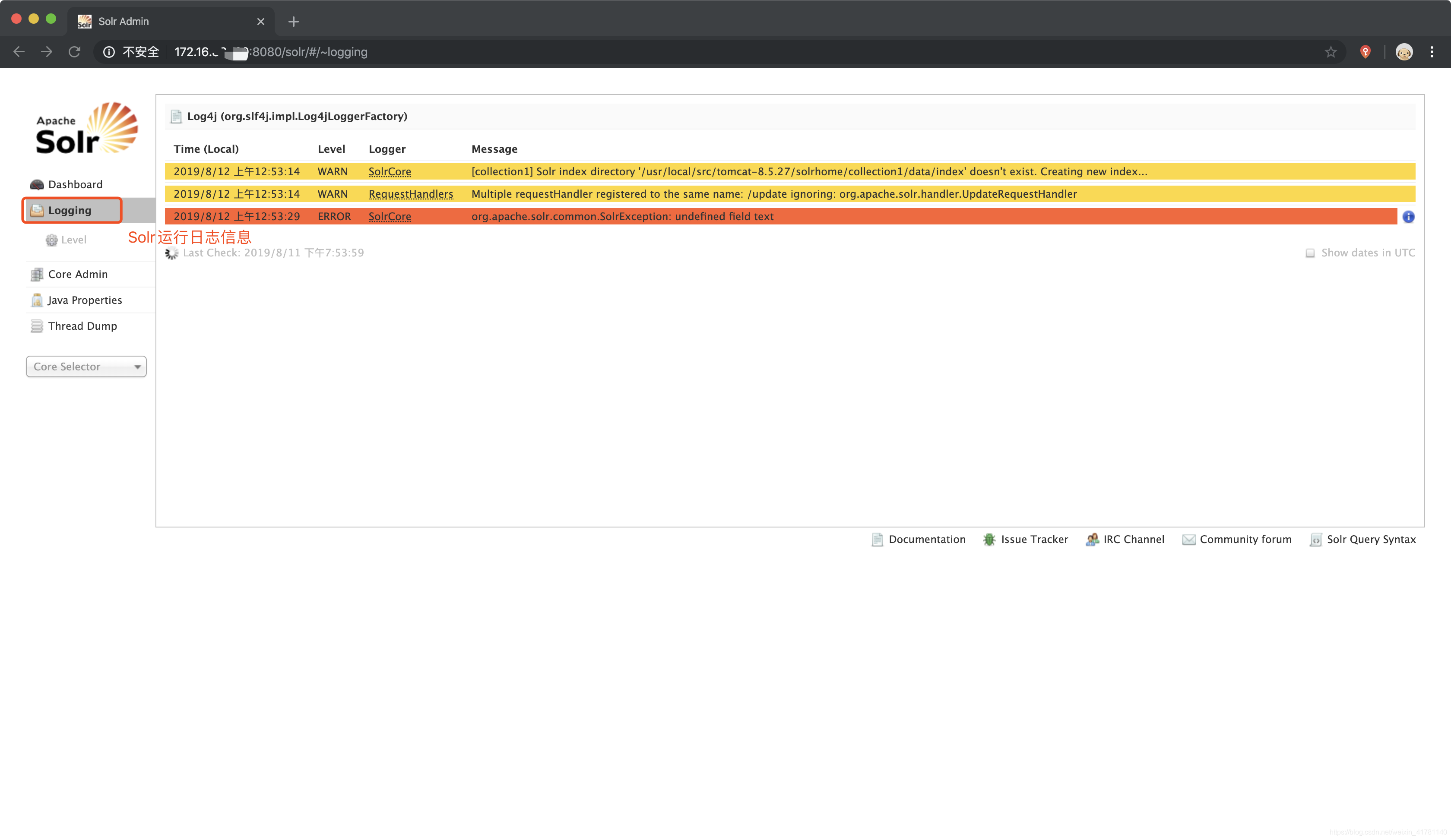
Task: Open the Dashboard page in sidebar
Action: 75,184
